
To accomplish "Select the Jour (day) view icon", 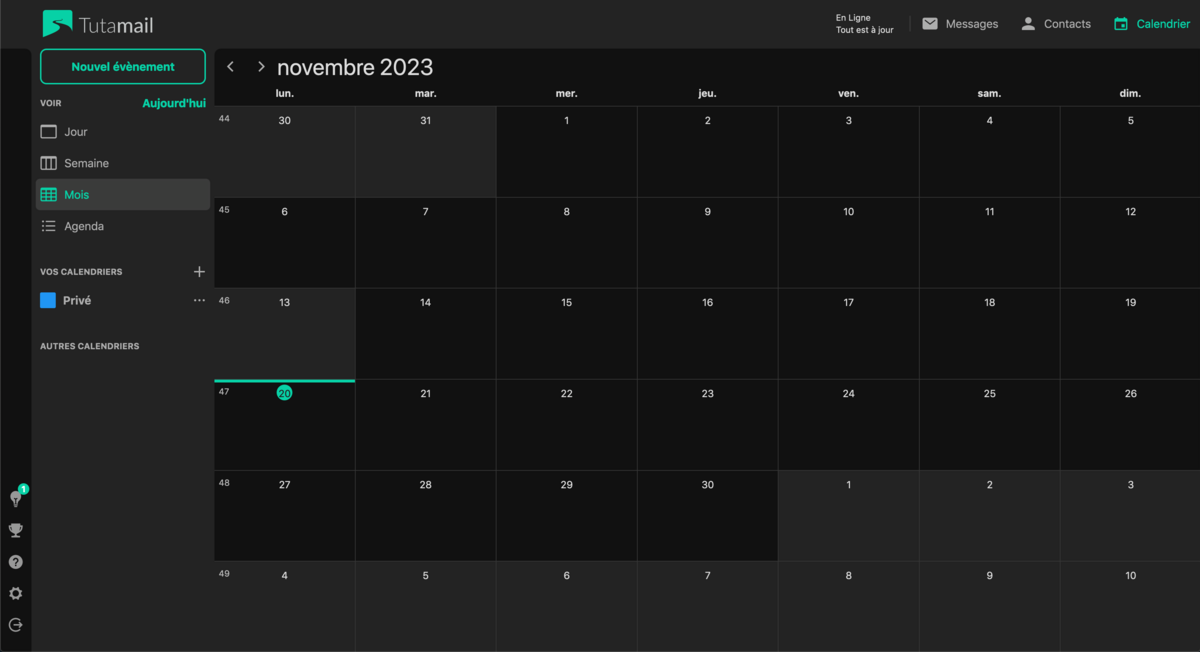I will (x=47, y=131).
